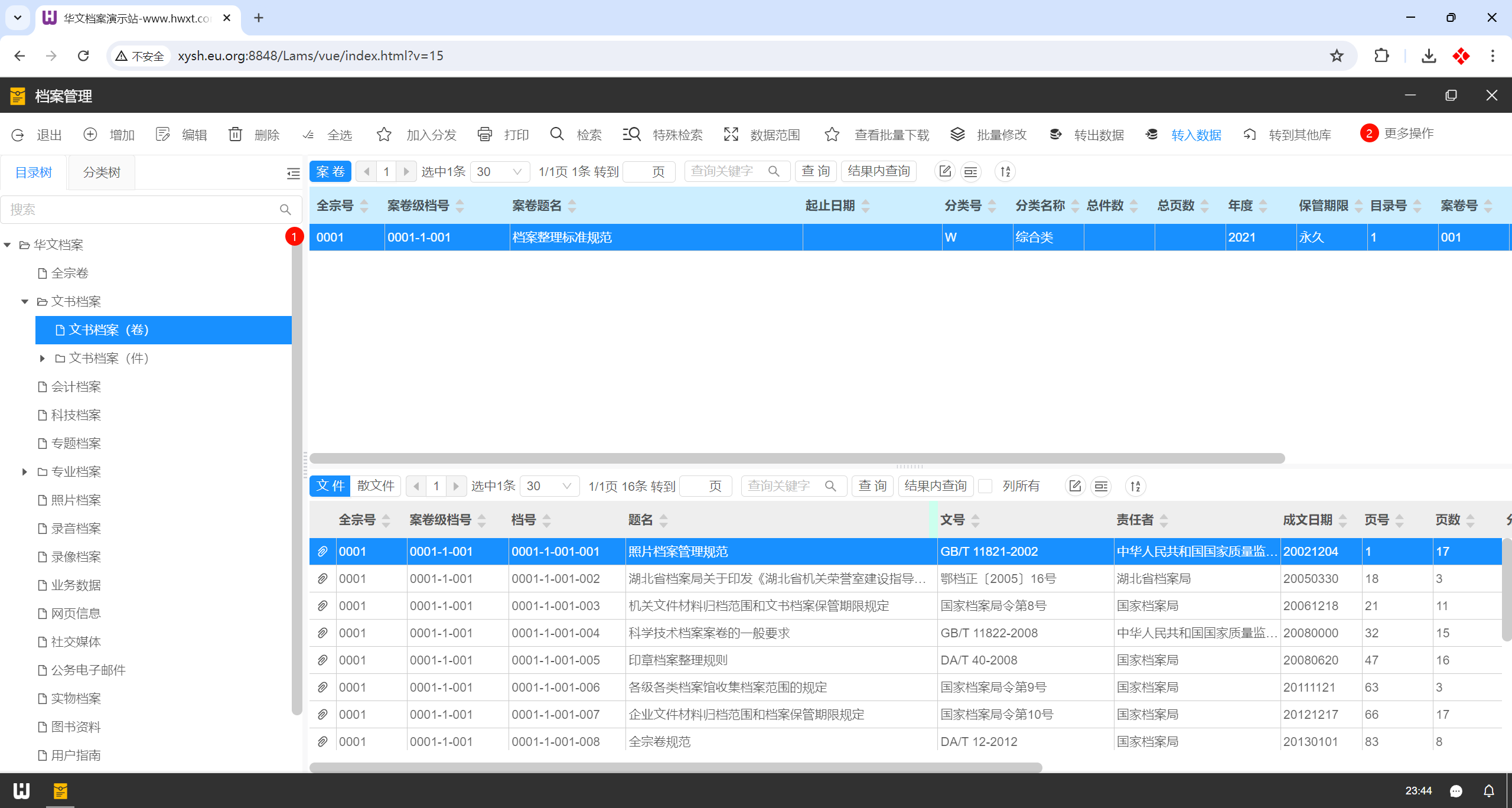Click 批量修改 layers icon
Image resolution: width=1512 pixels, height=808 pixels.
tap(957, 135)
